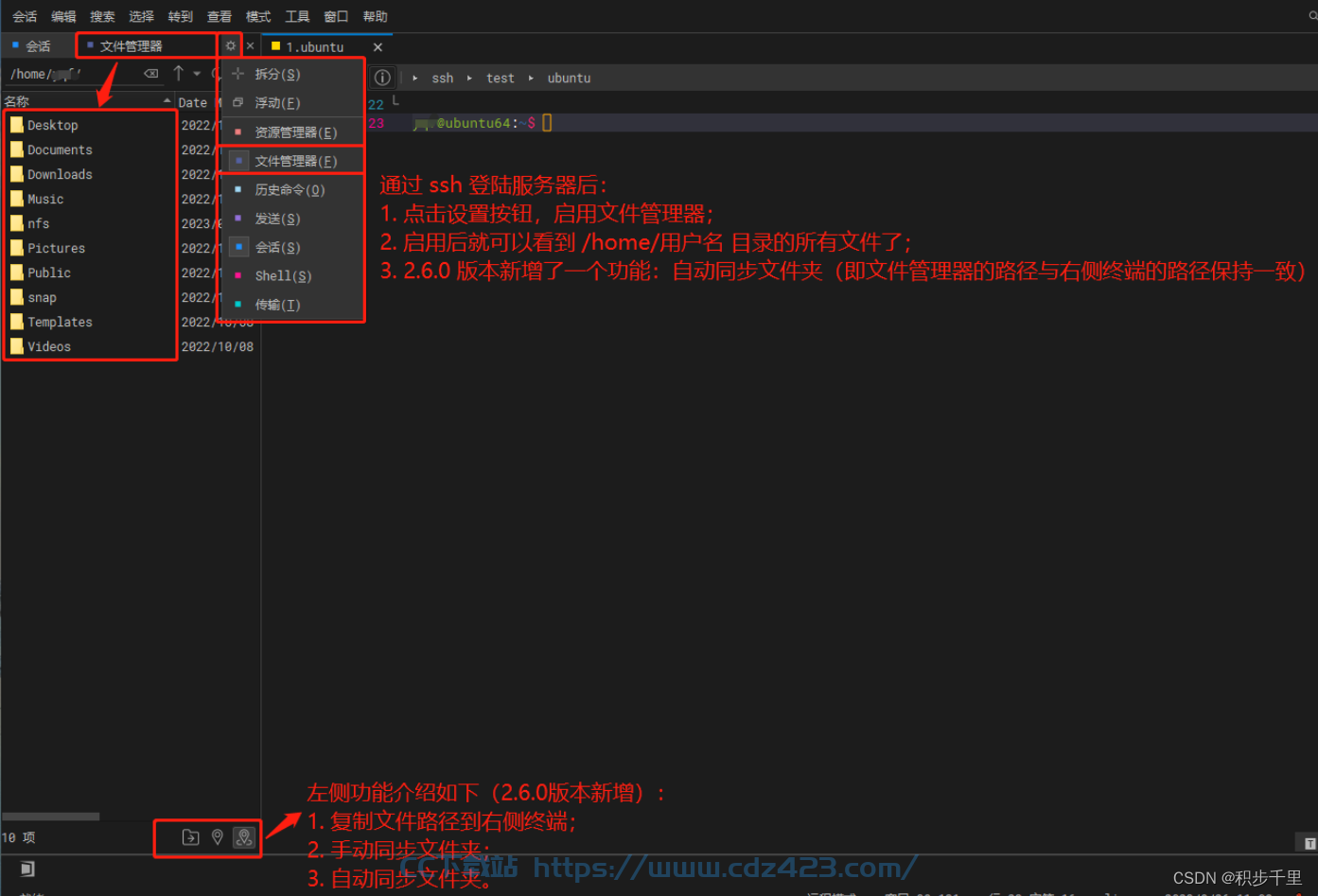The height and width of the screenshot is (896, 1318).
Task: Open the 工具 menu
Action: (x=297, y=16)
